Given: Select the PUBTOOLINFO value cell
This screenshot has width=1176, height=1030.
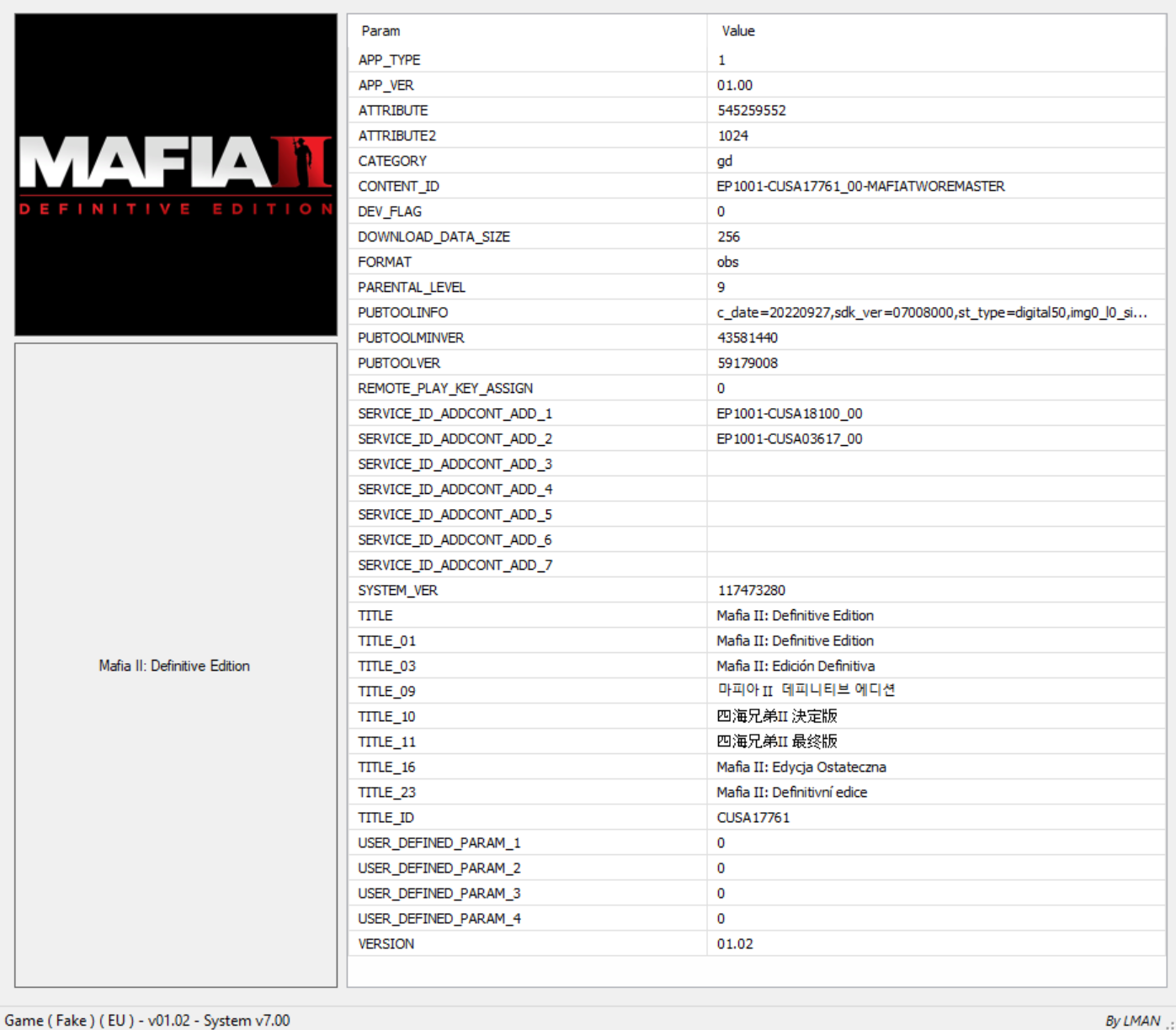Looking at the screenshot, I should [931, 312].
